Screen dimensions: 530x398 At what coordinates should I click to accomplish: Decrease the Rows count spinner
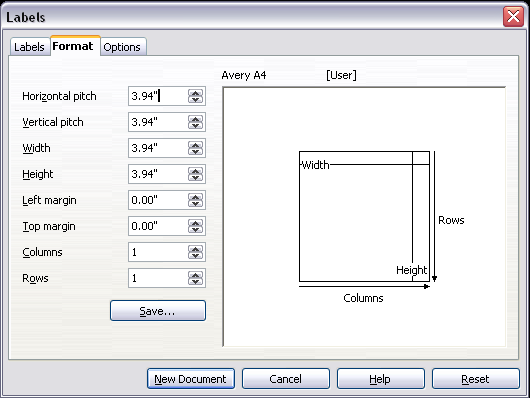point(195,282)
